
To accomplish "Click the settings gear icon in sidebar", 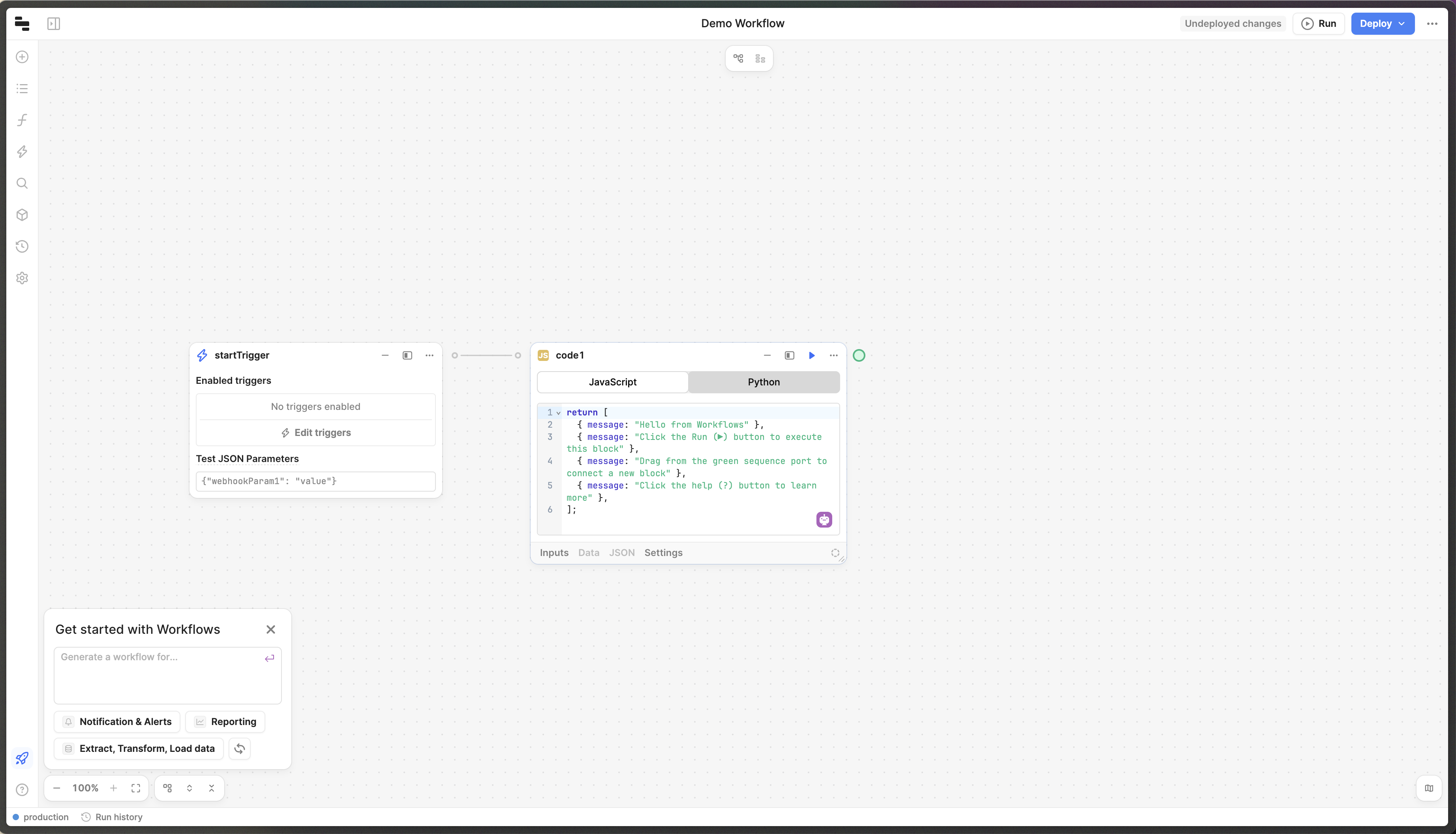I will click(x=22, y=278).
